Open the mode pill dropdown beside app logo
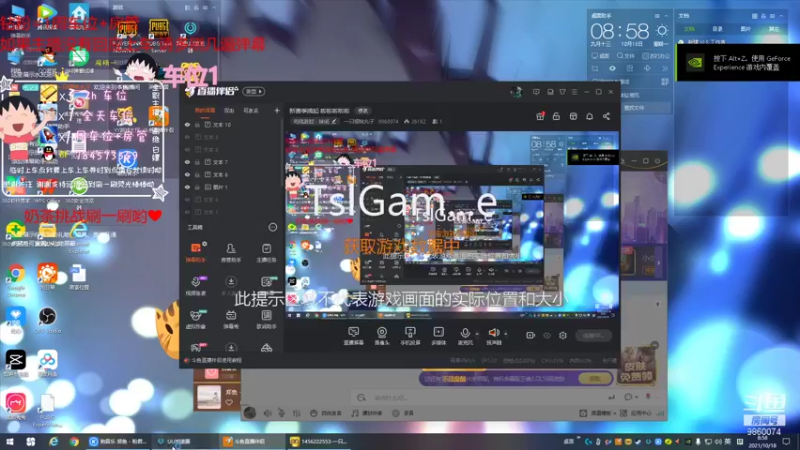800x450 pixels. pyautogui.click(x=254, y=91)
